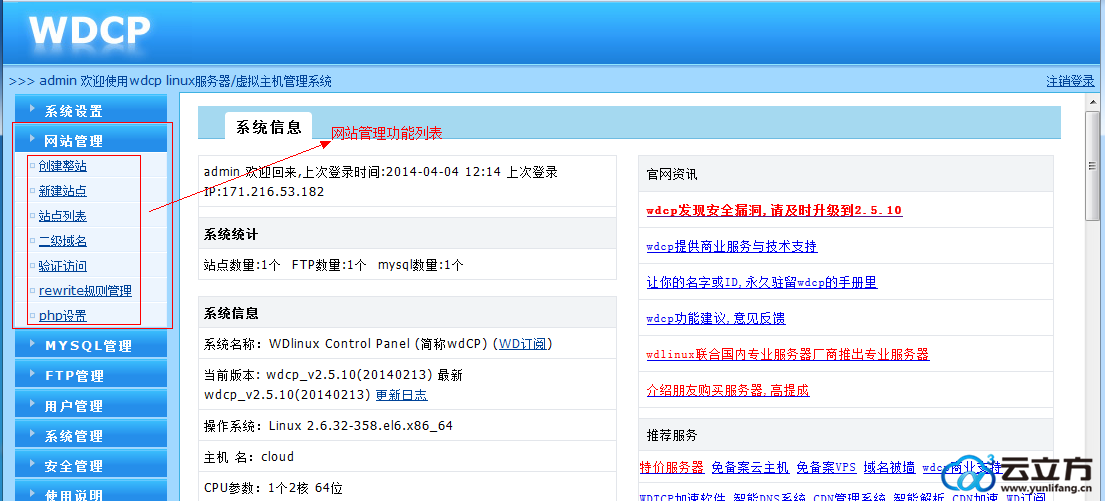
Task: Open the WD订阅 link
Action: point(523,344)
